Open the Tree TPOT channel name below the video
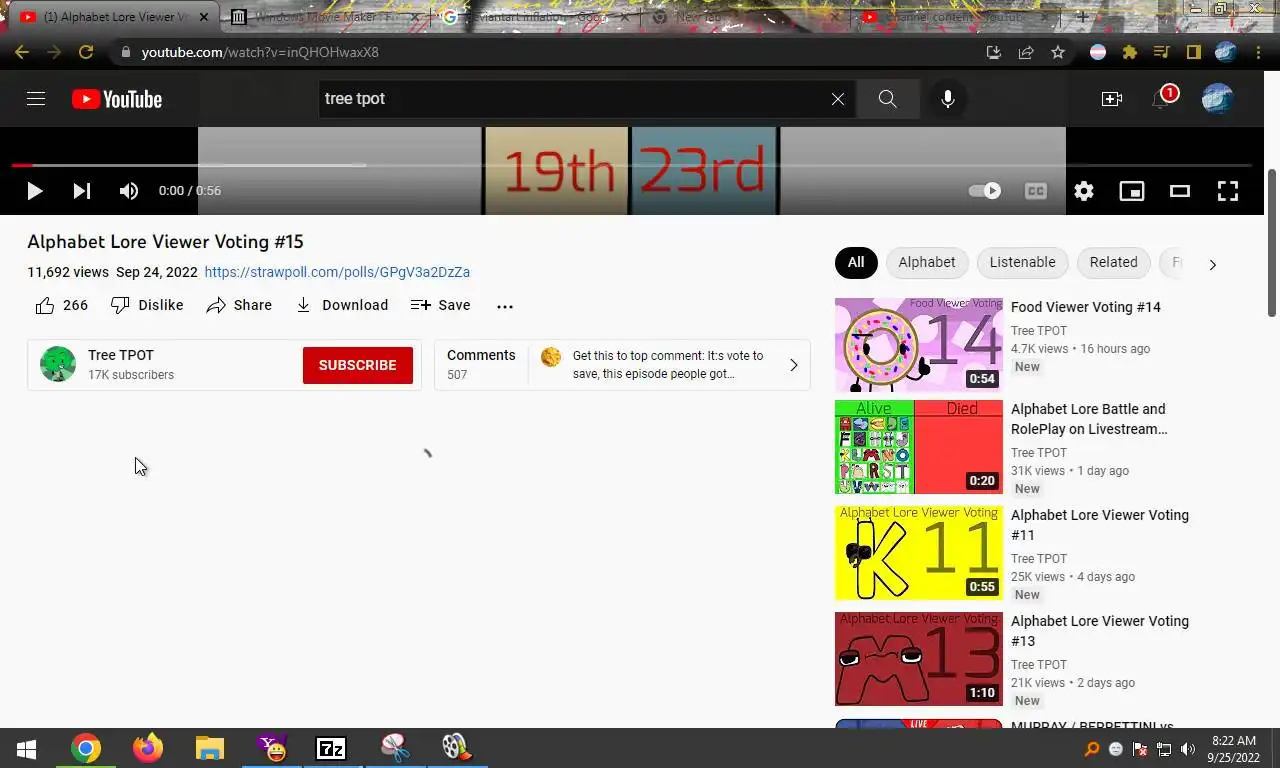The width and height of the screenshot is (1280, 768). 121,355
